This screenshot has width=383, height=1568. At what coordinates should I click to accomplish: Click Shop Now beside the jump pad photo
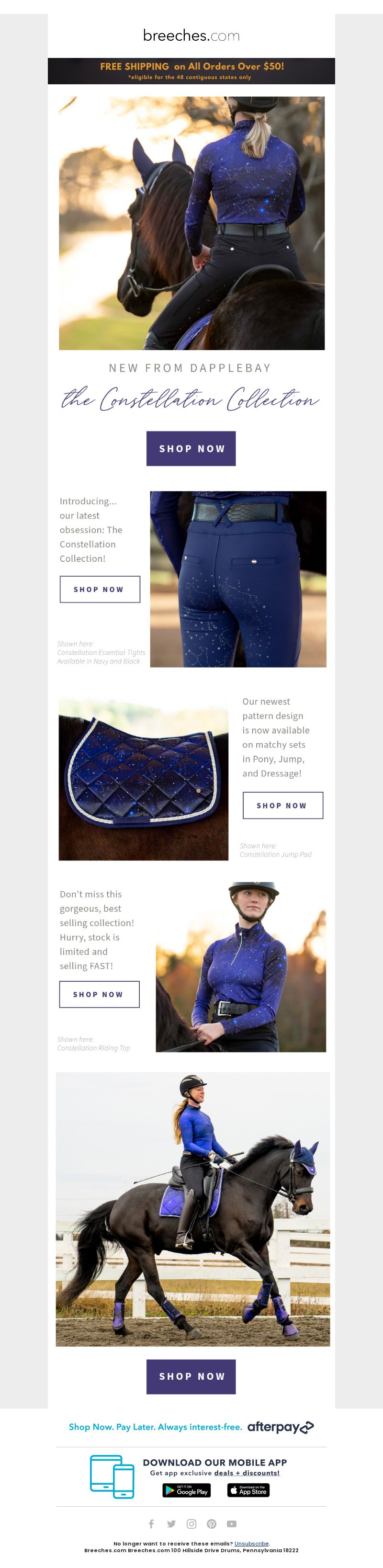tap(282, 805)
